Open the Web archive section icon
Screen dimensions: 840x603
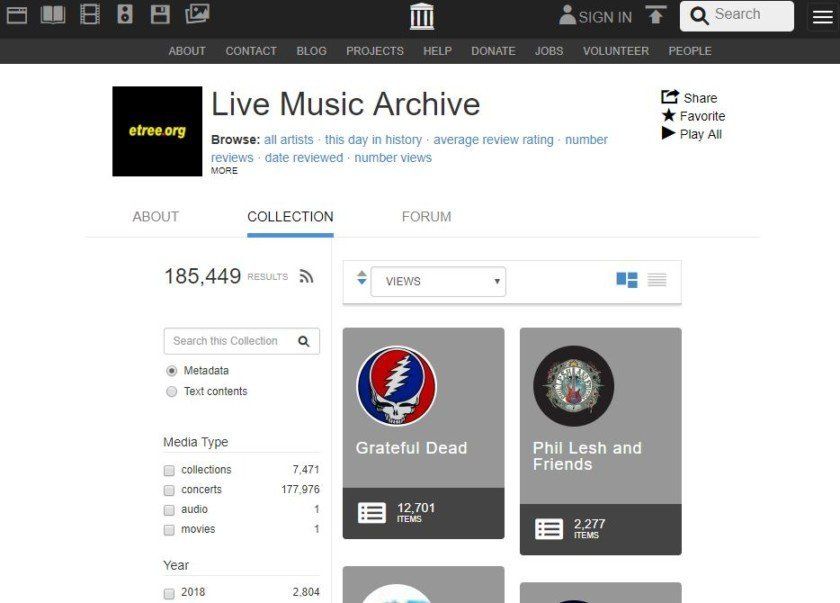[x=15, y=15]
